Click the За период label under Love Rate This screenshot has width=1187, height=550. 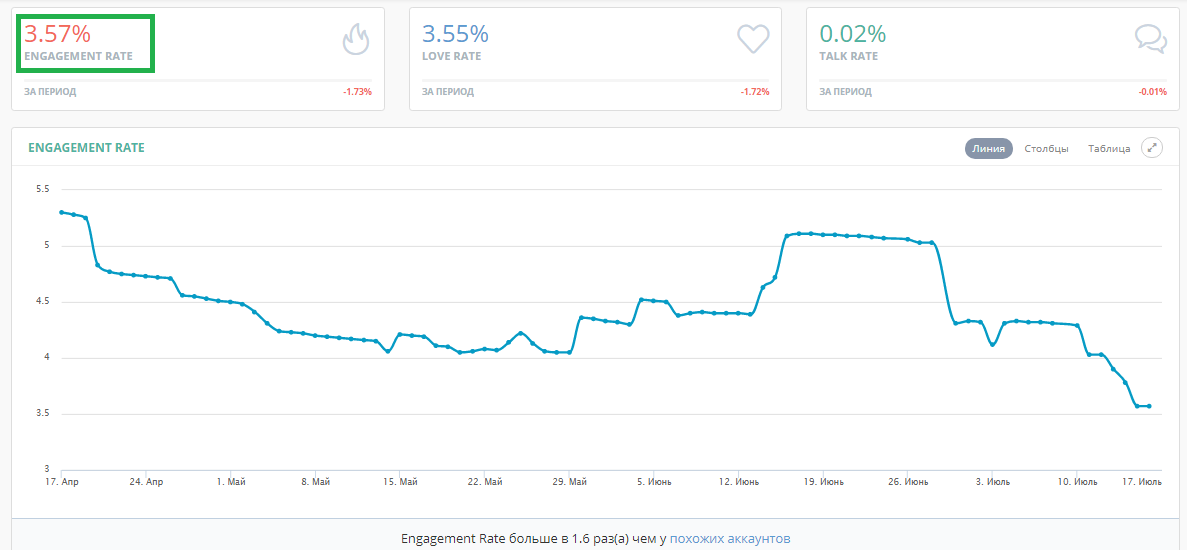click(448, 92)
